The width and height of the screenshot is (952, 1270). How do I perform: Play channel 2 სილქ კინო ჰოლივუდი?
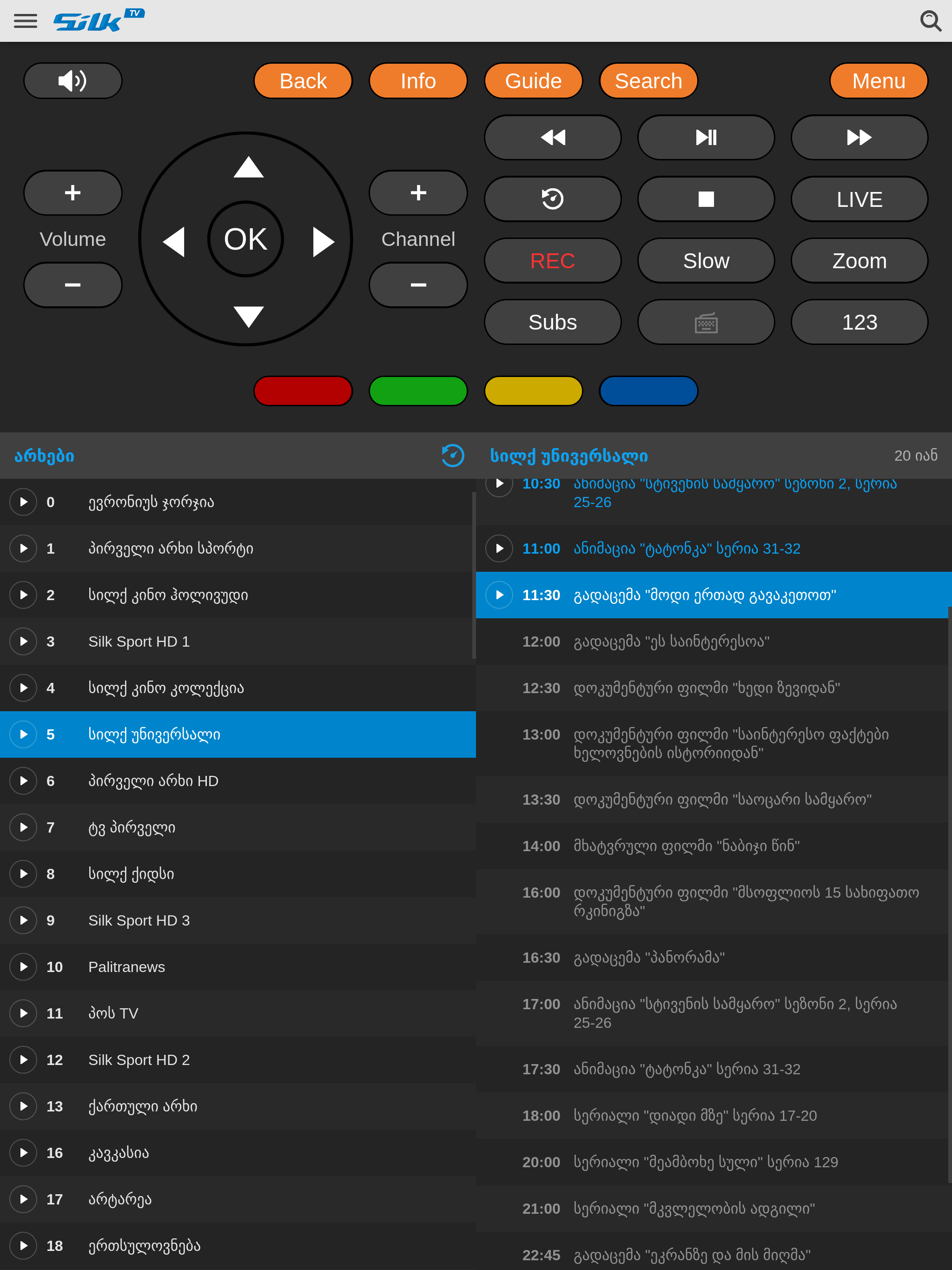(24, 595)
